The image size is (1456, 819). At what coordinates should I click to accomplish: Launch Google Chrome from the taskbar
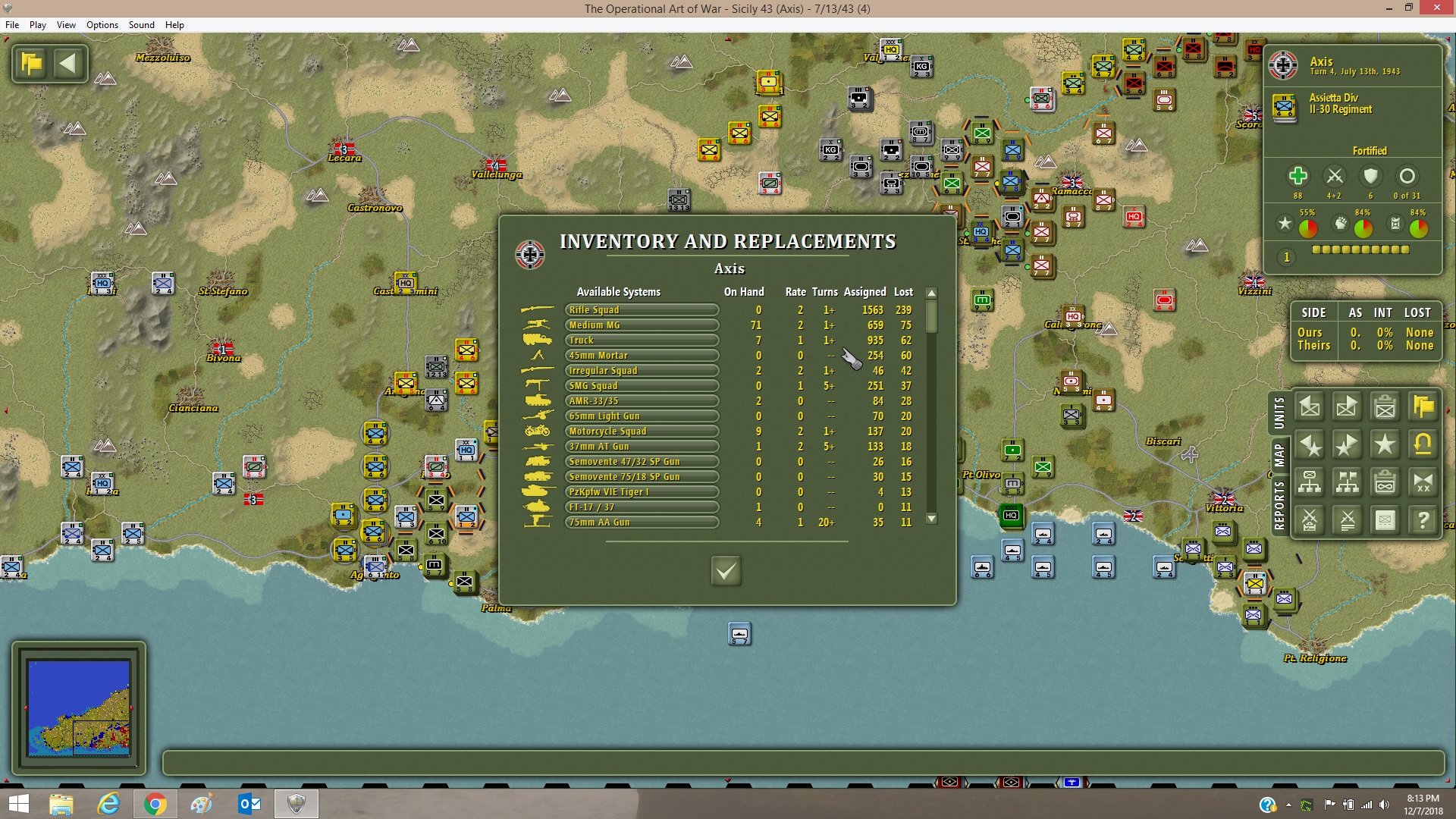click(155, 804)
